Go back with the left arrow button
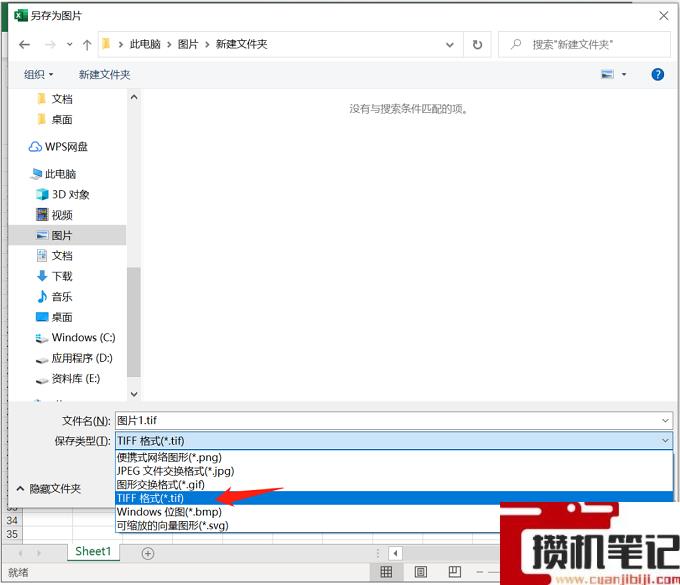This screenshot has width=680, height=585. [x=25, y=44]
